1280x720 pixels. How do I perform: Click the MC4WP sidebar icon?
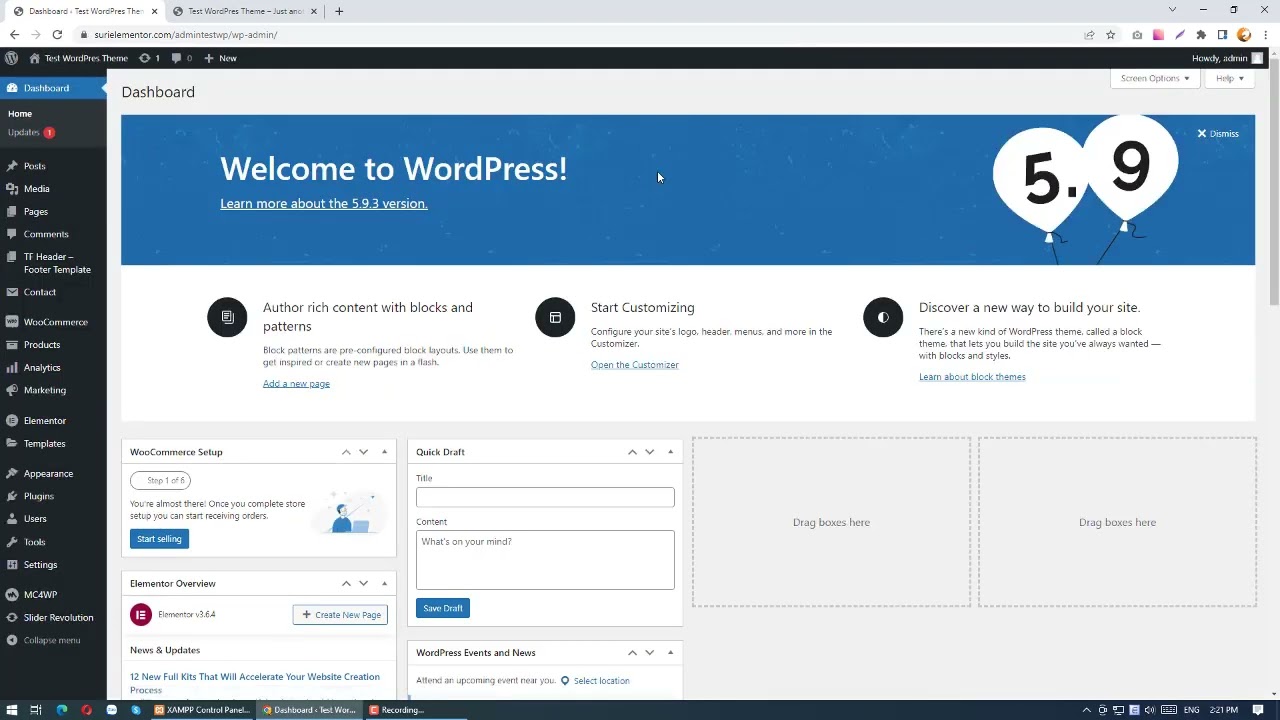click(12, 595)
